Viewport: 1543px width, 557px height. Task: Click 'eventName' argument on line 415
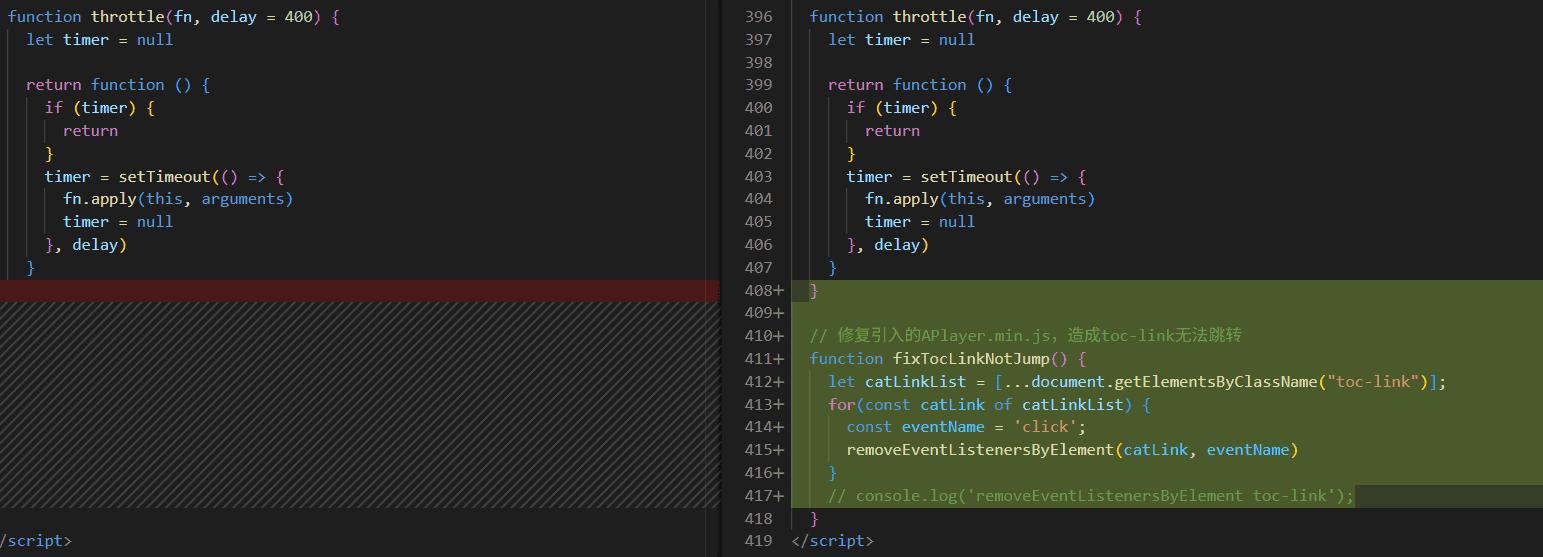1248,450
